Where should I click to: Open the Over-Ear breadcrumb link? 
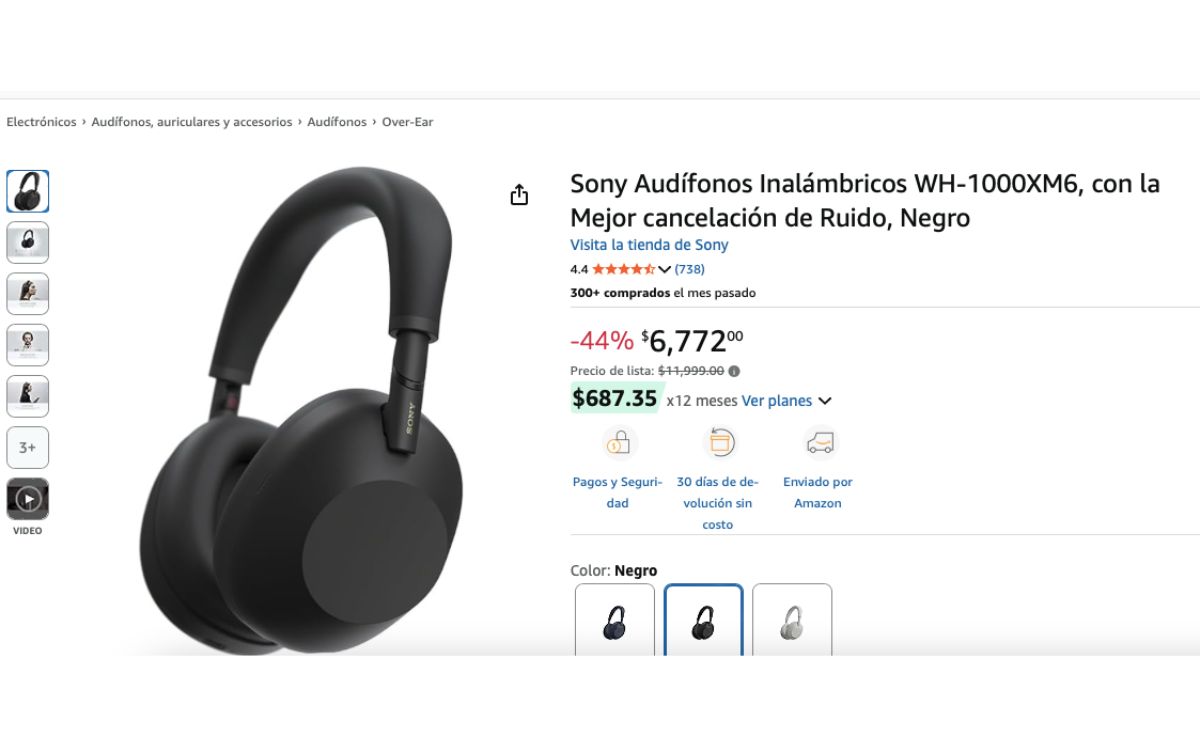407,122
